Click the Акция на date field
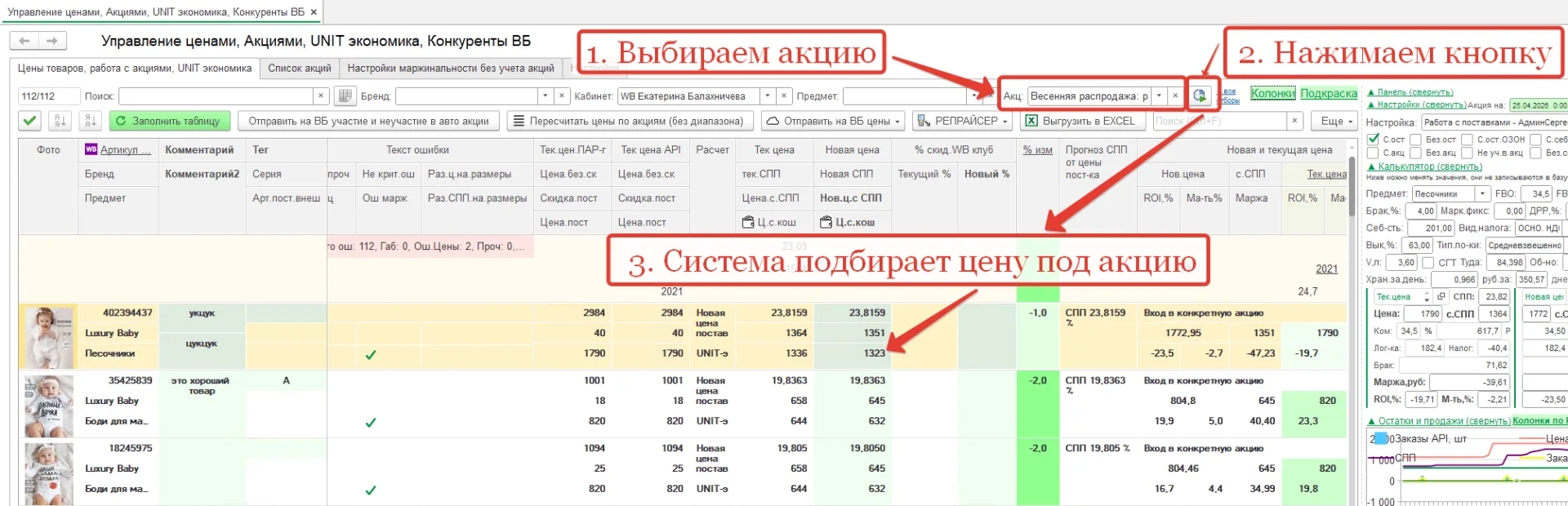 pos(1538,105)
